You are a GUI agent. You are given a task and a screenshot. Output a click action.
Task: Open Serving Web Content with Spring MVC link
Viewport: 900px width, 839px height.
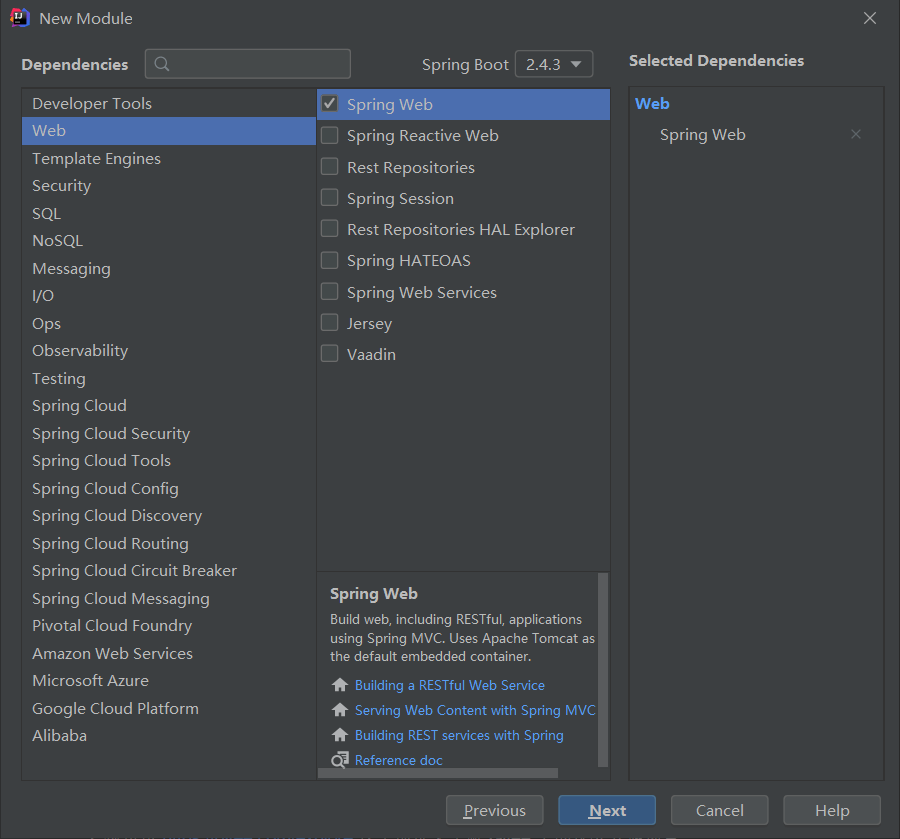475,710
